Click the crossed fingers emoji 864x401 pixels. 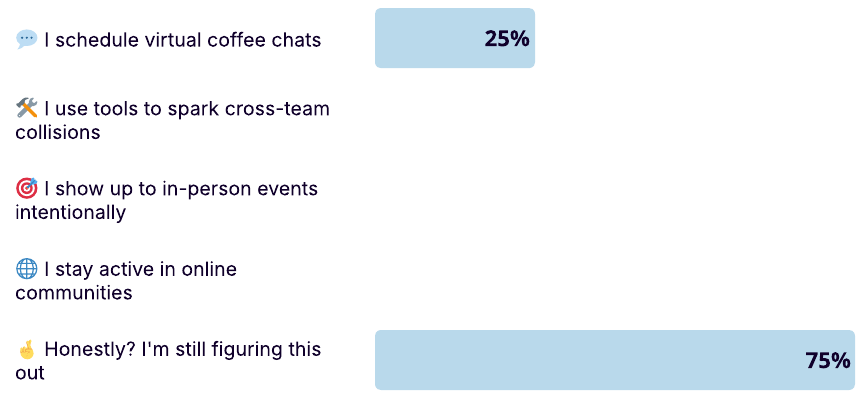coord(26,349)
